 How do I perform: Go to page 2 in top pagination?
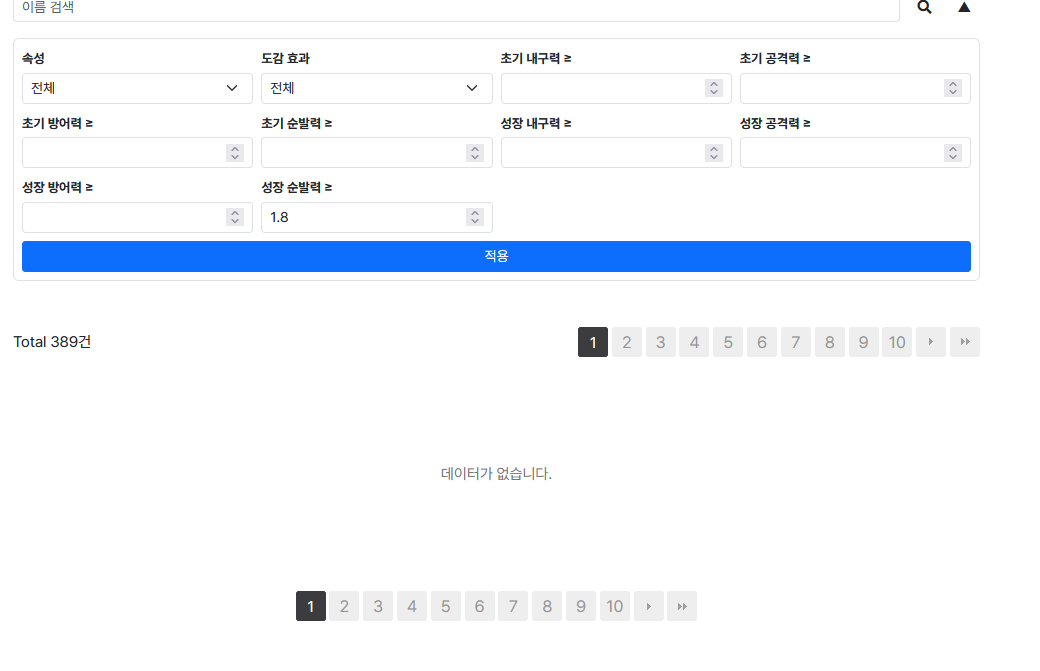626,342
